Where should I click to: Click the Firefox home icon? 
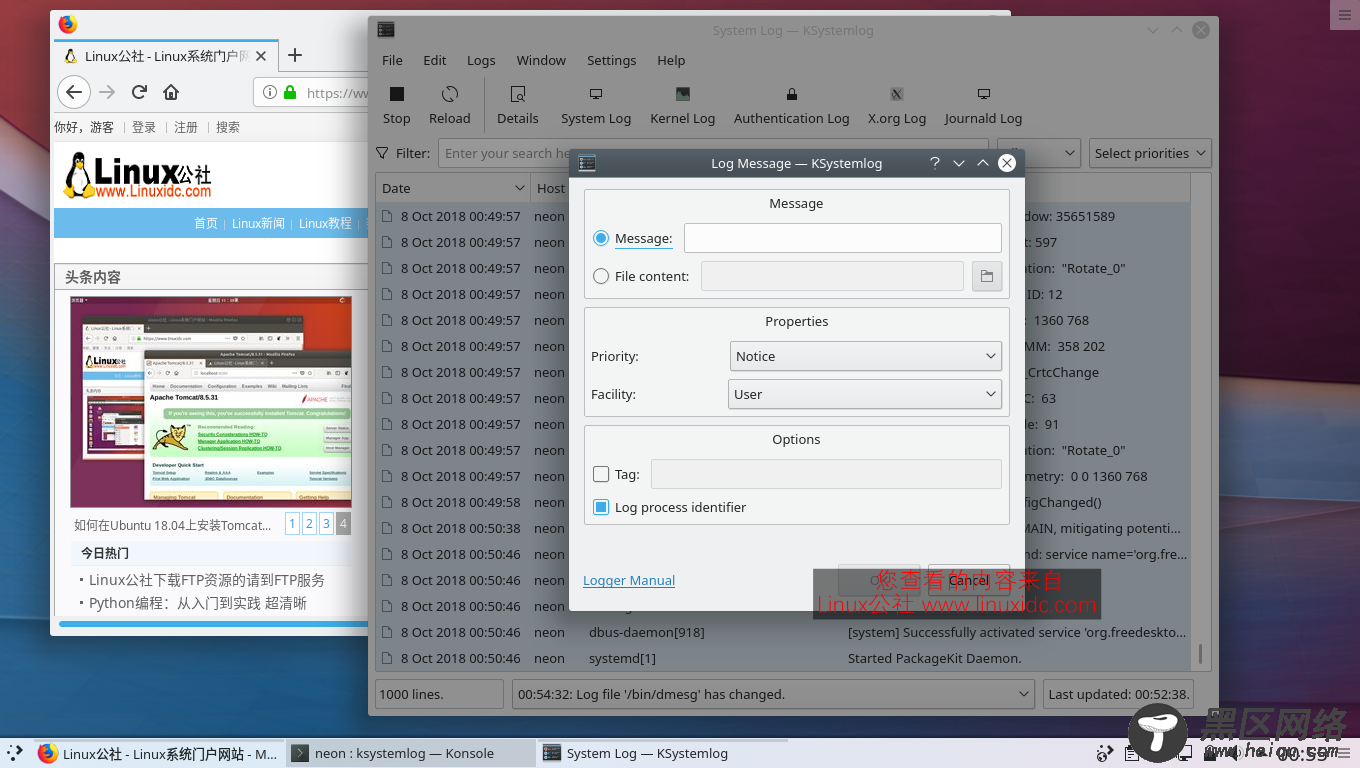[x=171, y=92]
